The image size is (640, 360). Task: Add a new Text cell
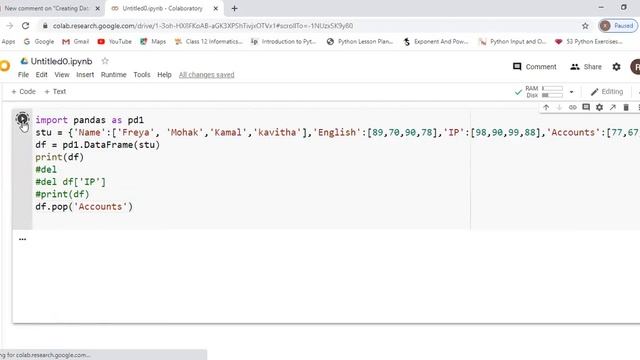tap(55, 91)
